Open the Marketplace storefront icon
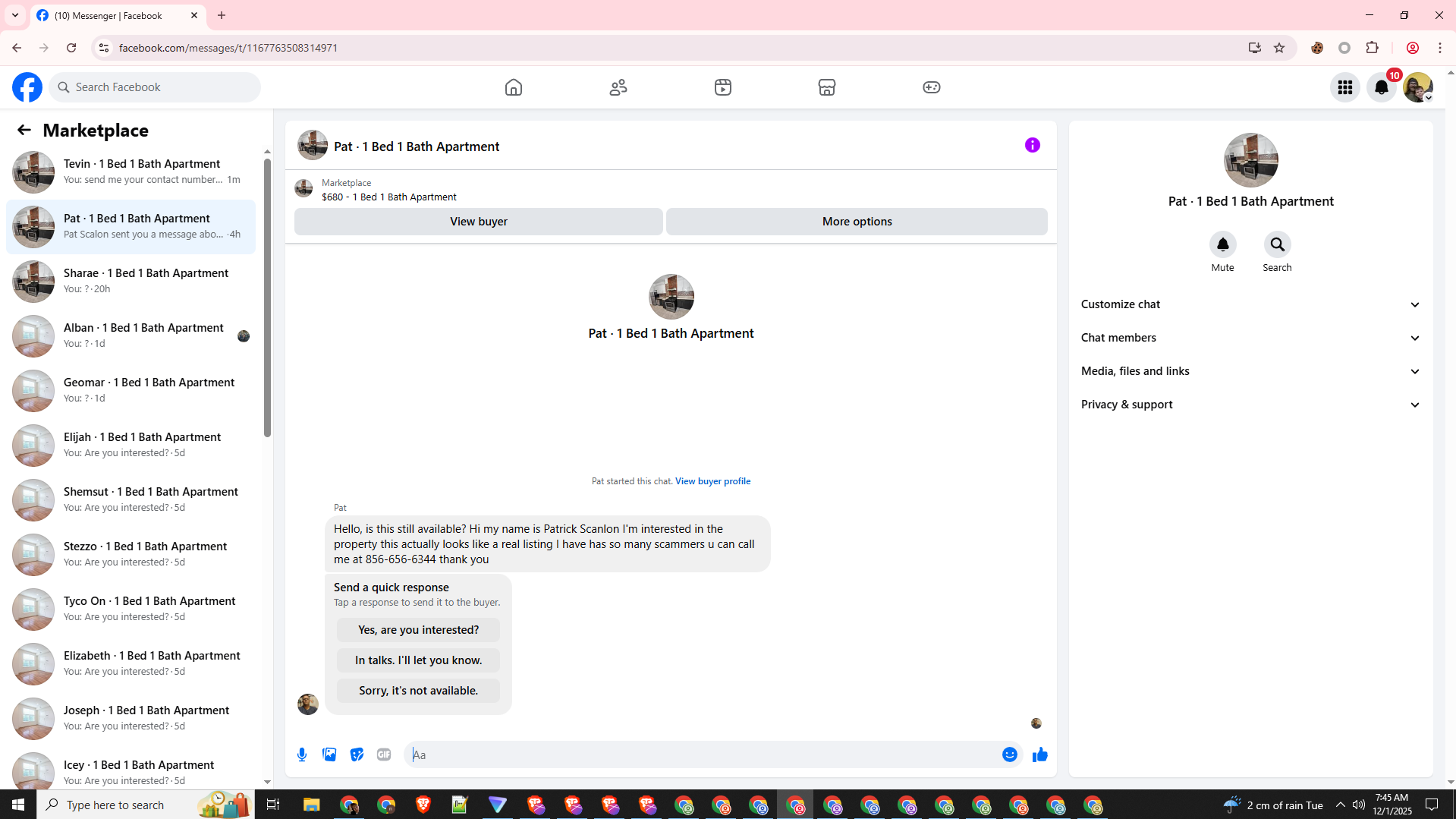1456x819 pixels. 827,87
